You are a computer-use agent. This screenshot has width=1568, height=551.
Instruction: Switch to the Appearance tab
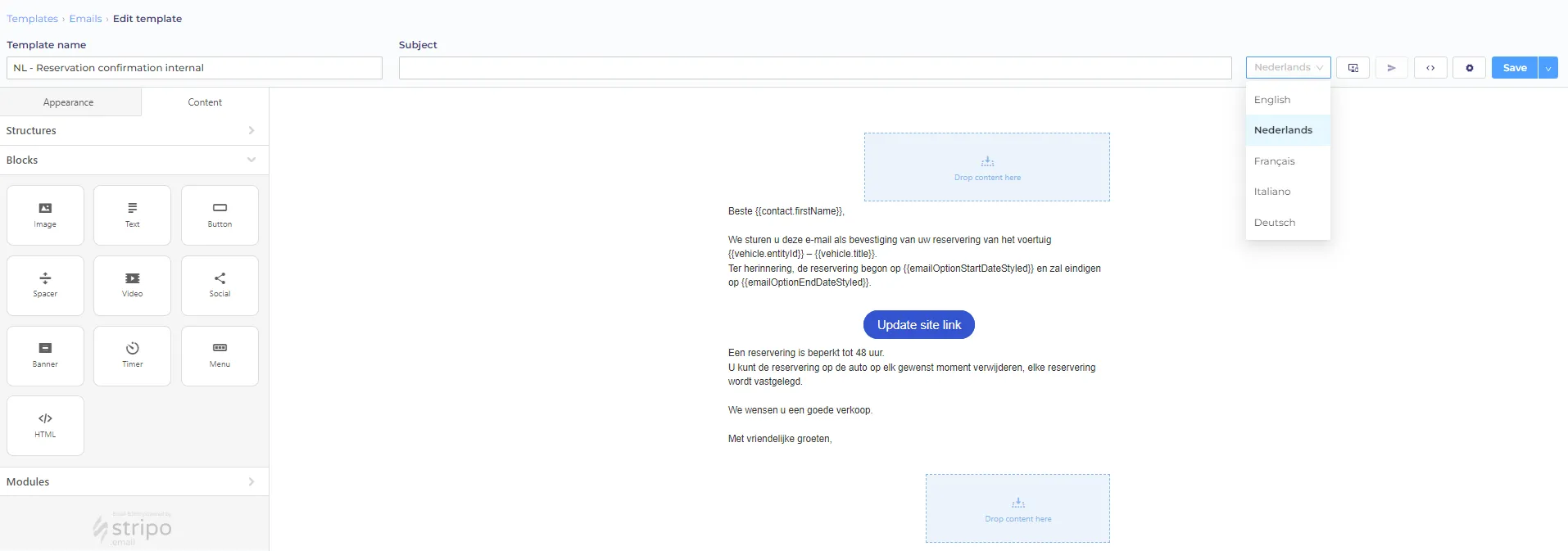(x=69, y=102)
